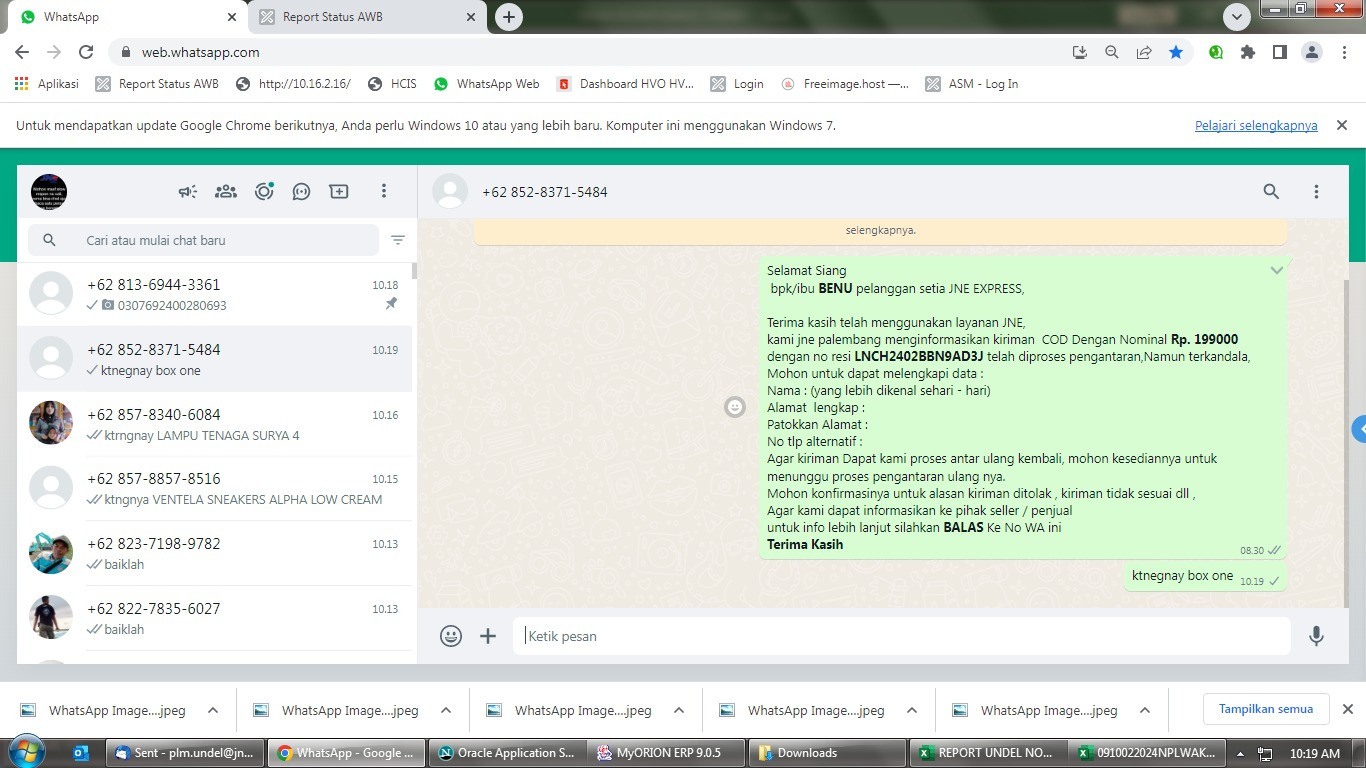Search messages in this conversation
Viewport: 1366px width, 768px height.
click(1271, 191)
